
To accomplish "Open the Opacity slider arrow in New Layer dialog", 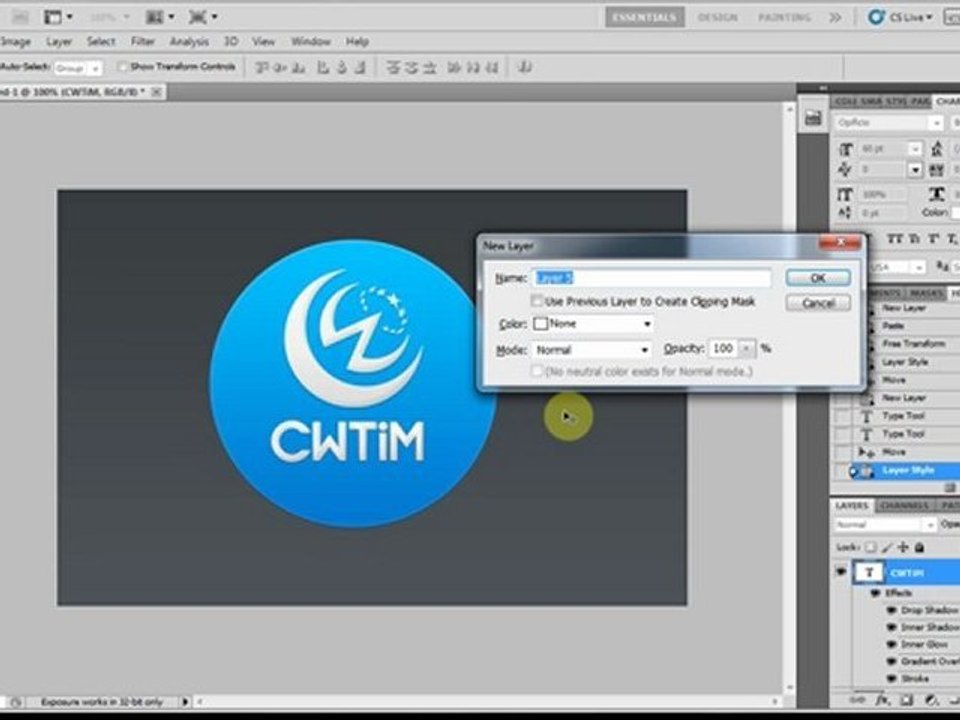I will 747,348.
